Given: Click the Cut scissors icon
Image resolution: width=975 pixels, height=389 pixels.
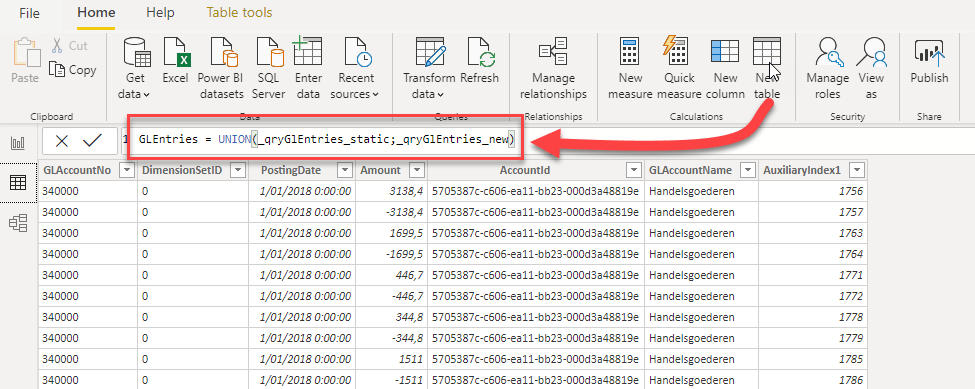Looking at the screenshot, I should (x=57, y=46).
